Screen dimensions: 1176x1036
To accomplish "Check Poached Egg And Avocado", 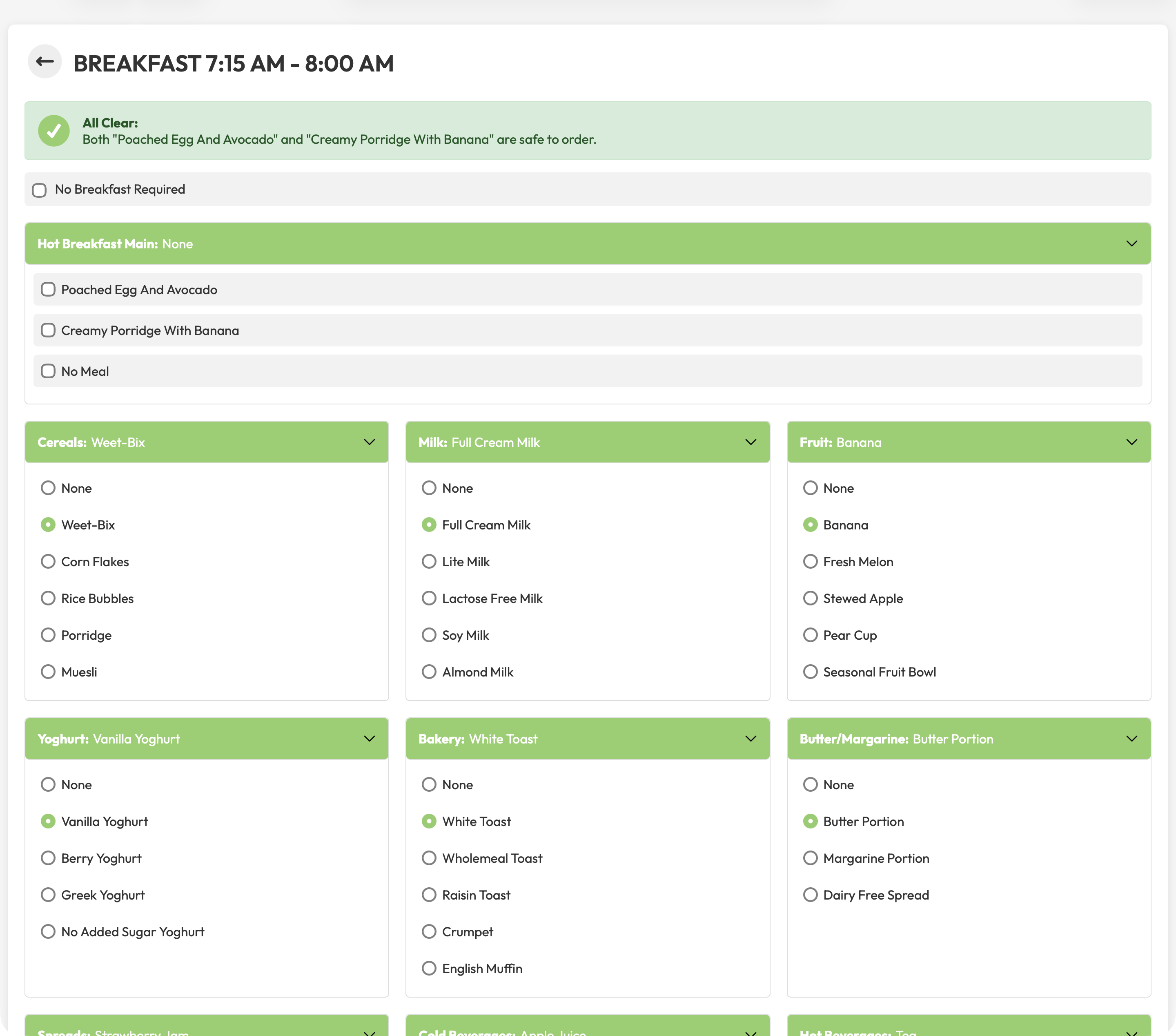I will 48,289.
